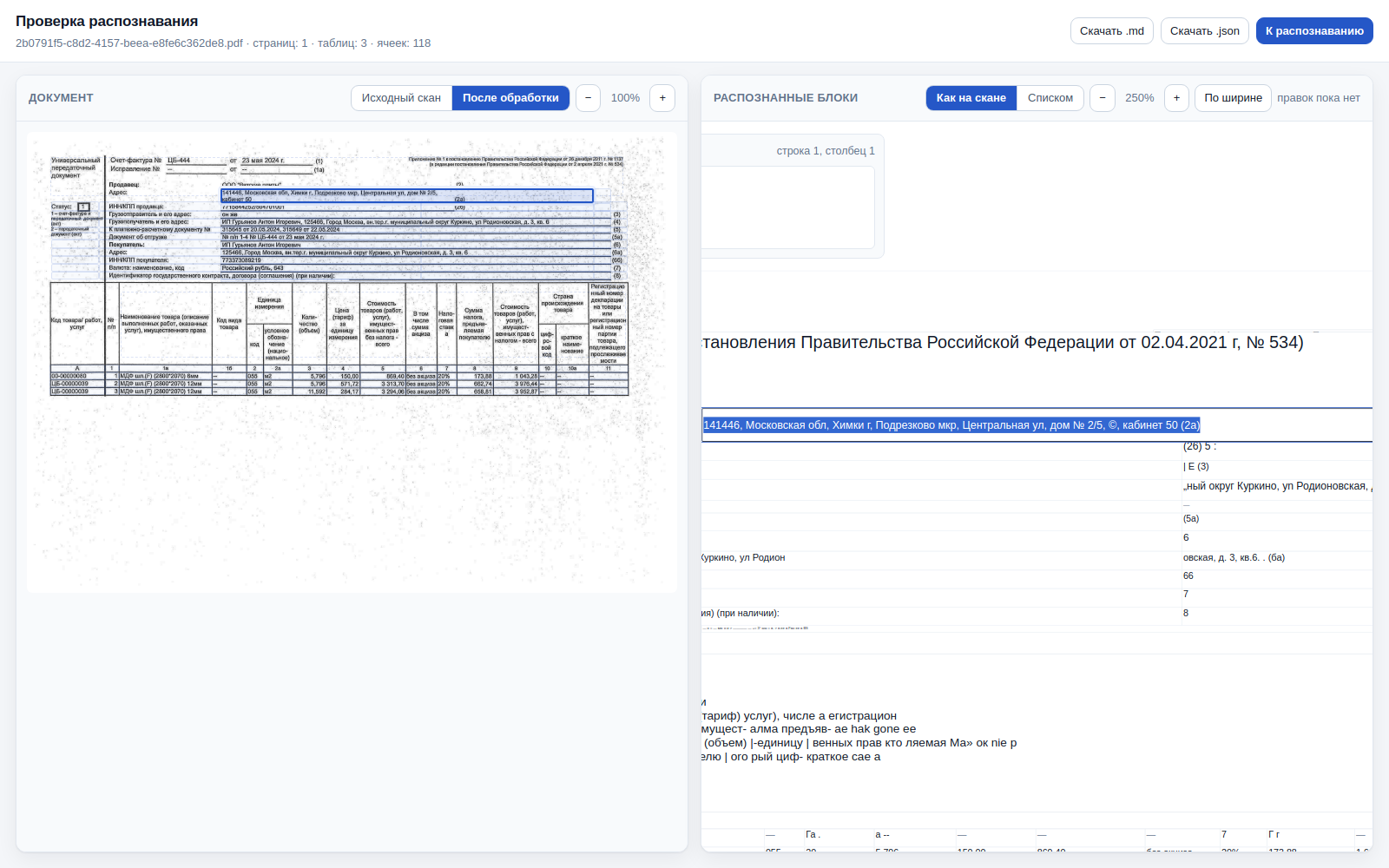Select После обработки view
Image resolution: width=1389 pixels, height=868 pixels.
(510, 98)
